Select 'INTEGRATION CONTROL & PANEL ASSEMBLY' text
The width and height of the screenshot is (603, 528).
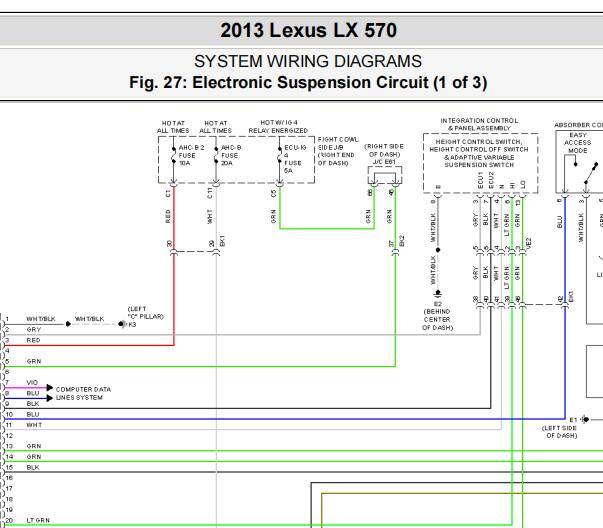click(479, 124)
